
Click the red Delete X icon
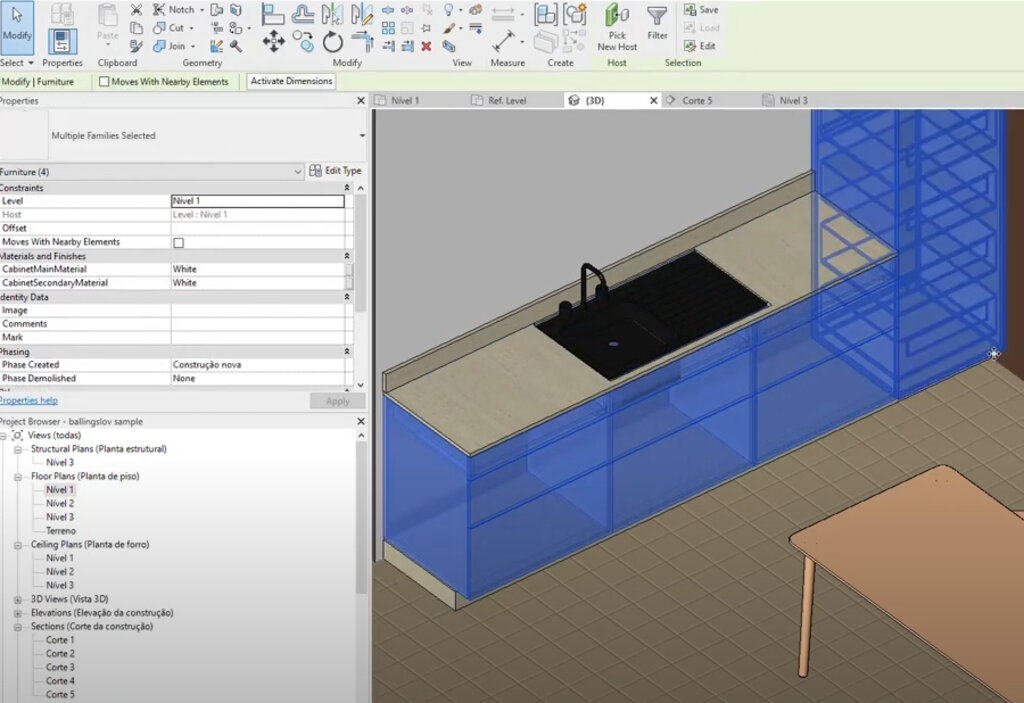tap(426, 46)
